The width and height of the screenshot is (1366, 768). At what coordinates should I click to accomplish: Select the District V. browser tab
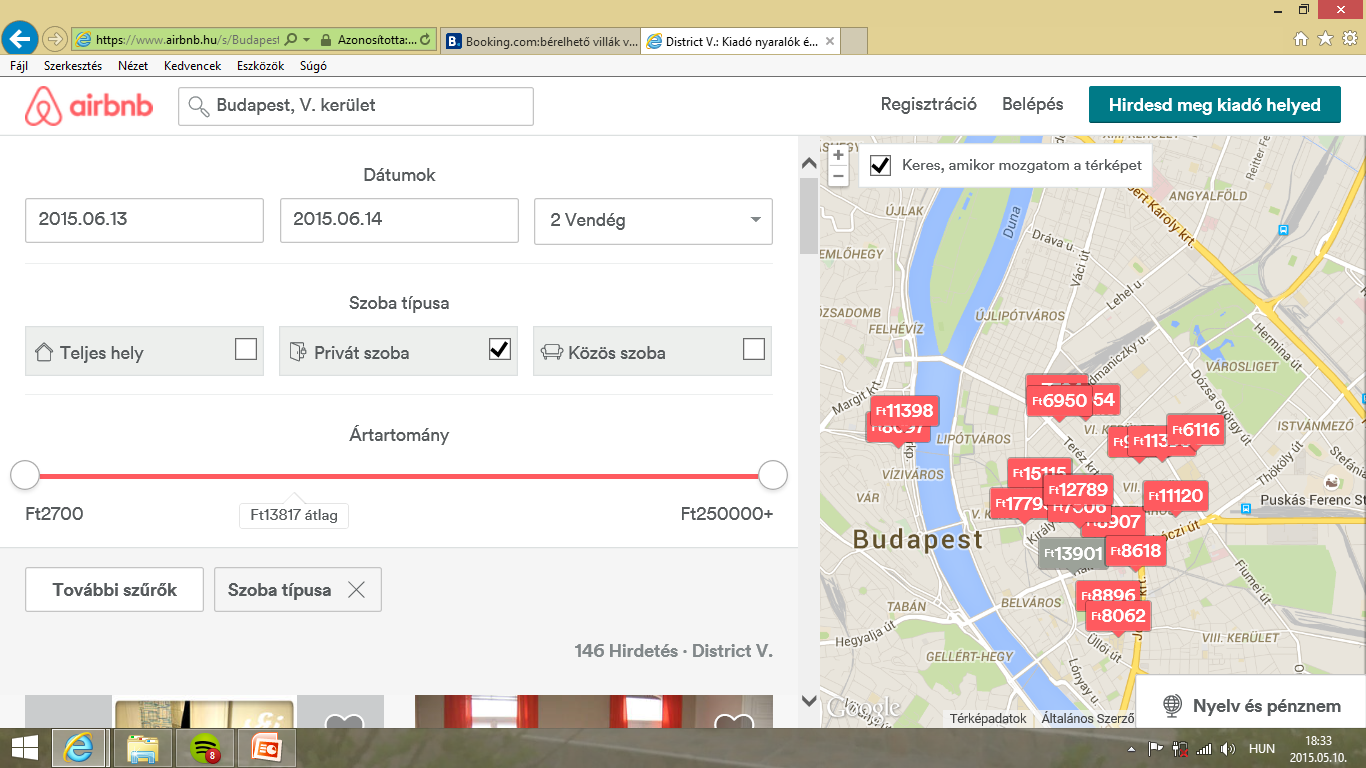pyautogui.click(x=740, y=41)
